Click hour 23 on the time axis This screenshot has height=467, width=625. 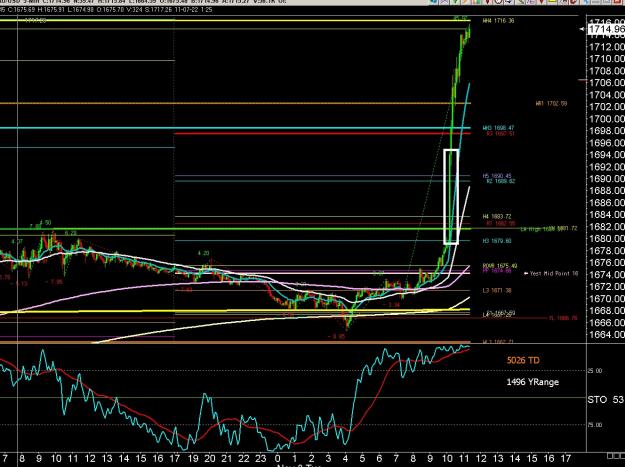click(x=261, y=458)
